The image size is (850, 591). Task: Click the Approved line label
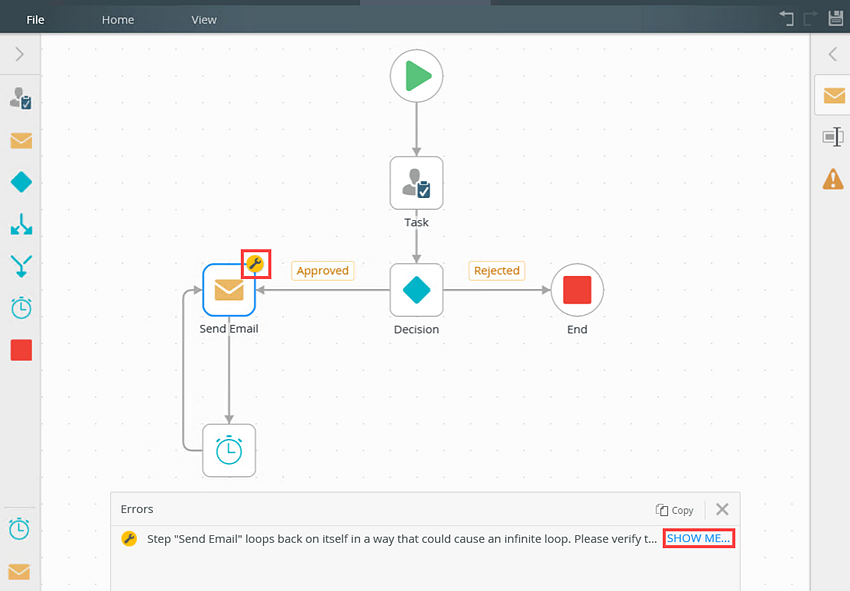pyautogui.click(x=323, y=271)
